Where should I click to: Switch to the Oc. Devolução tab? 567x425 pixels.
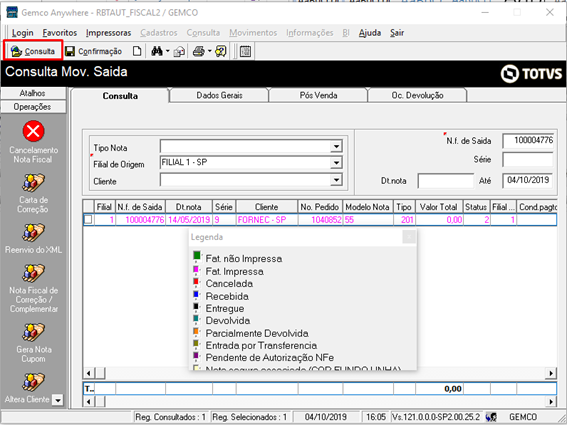coord(417,95)
